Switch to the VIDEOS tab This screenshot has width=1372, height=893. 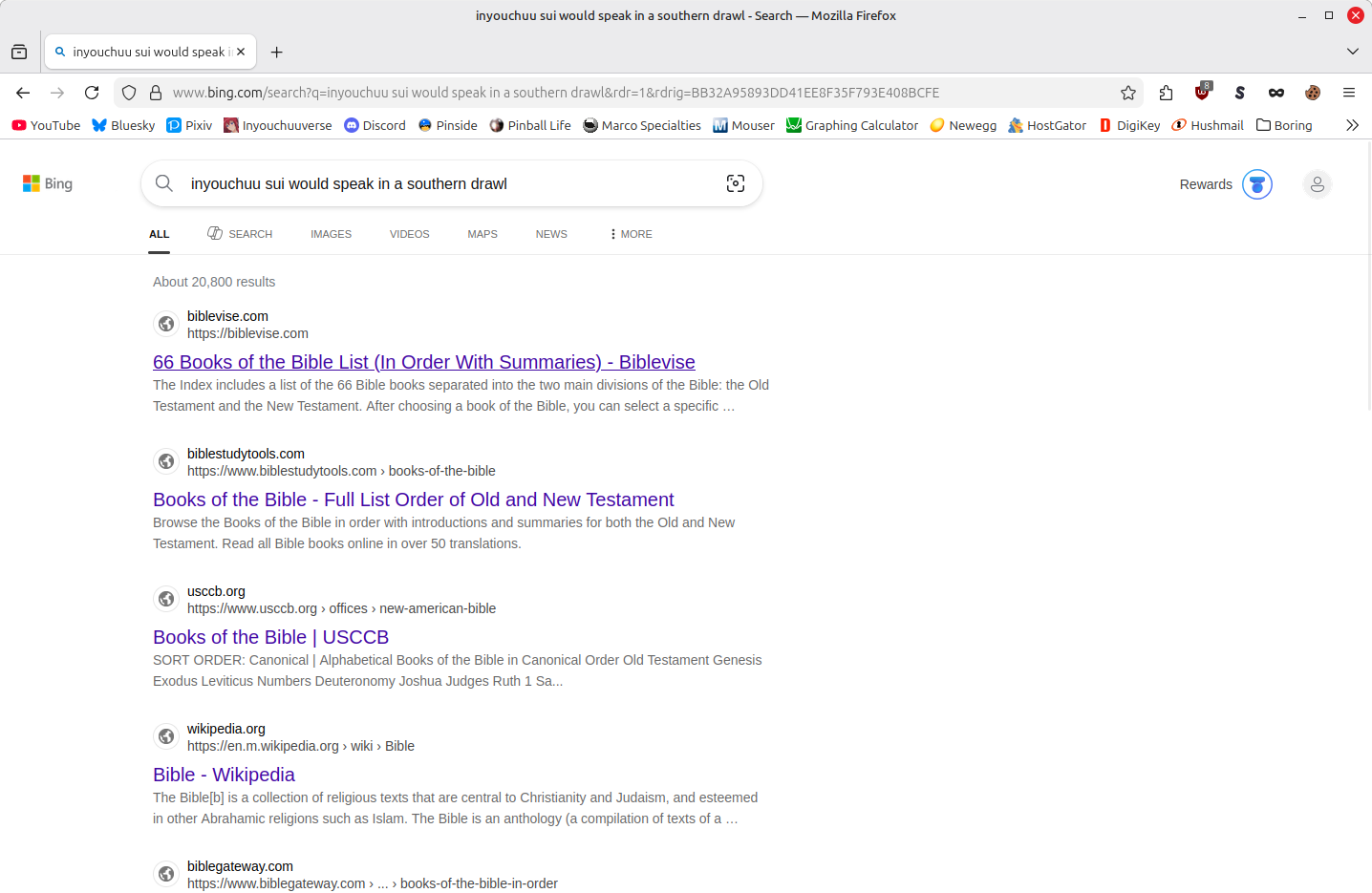pos(409,234)
